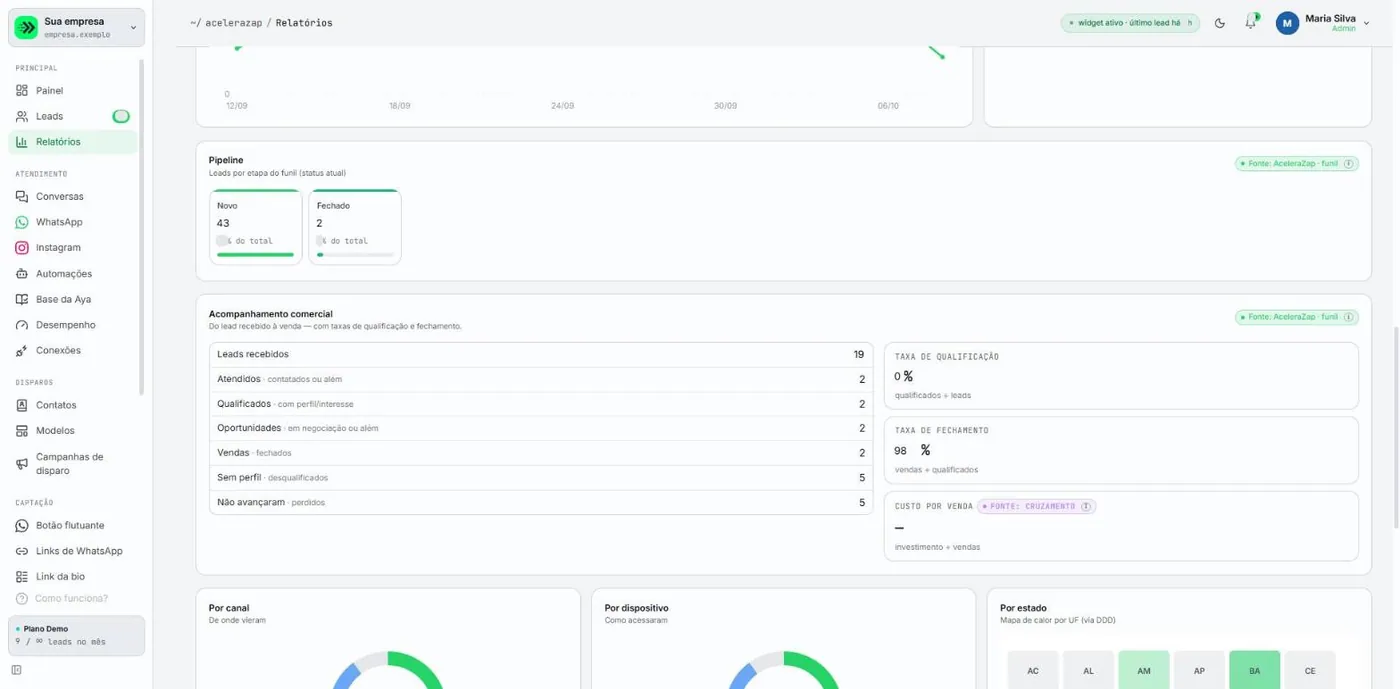Click the Não avançaram row
Screen dimensions: 1400x689
(541, 502)
